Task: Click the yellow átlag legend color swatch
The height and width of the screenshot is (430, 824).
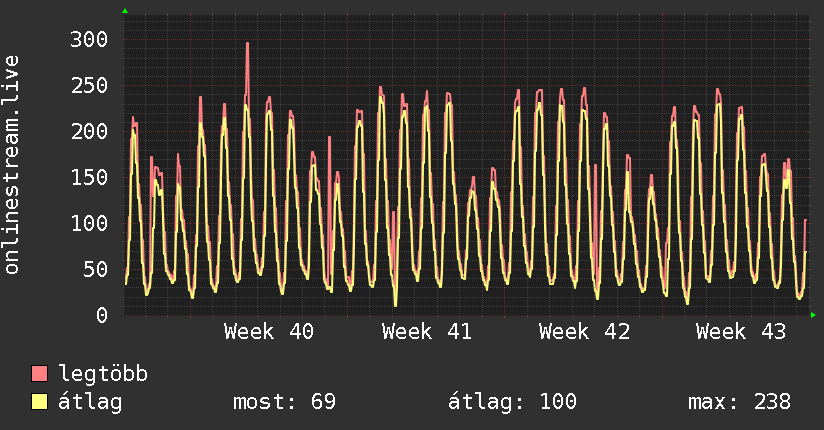Action: pos(39,402)
